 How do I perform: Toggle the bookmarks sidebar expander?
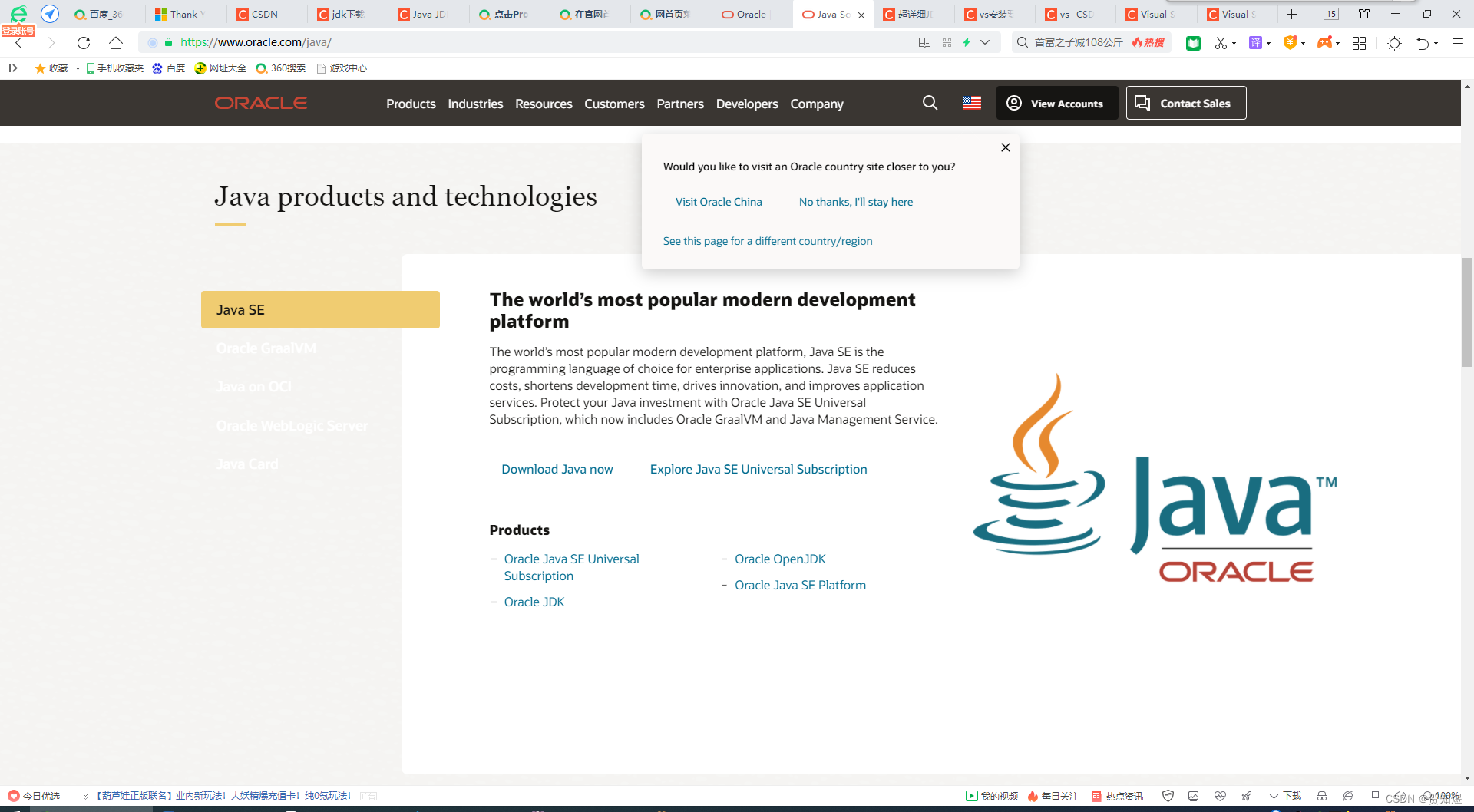pos(13,68)
